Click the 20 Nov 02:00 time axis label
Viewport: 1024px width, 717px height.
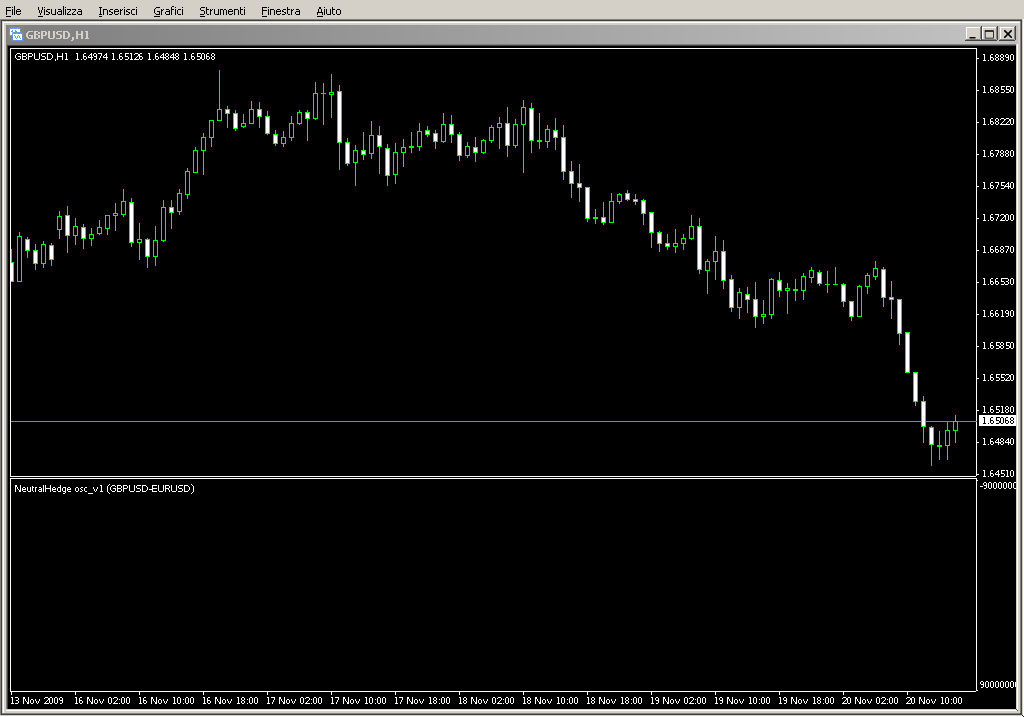pyautogui.click(x=870, y=701)
